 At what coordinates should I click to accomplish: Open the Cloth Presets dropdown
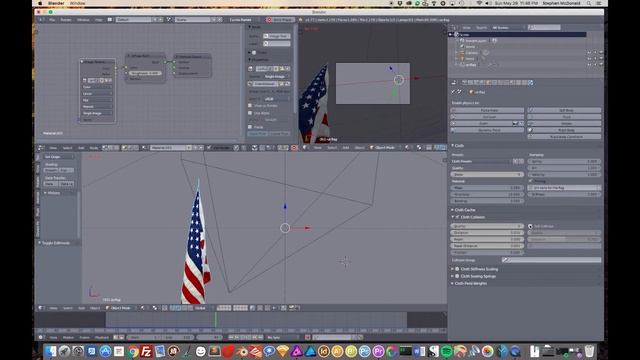(x=482, y=161)
